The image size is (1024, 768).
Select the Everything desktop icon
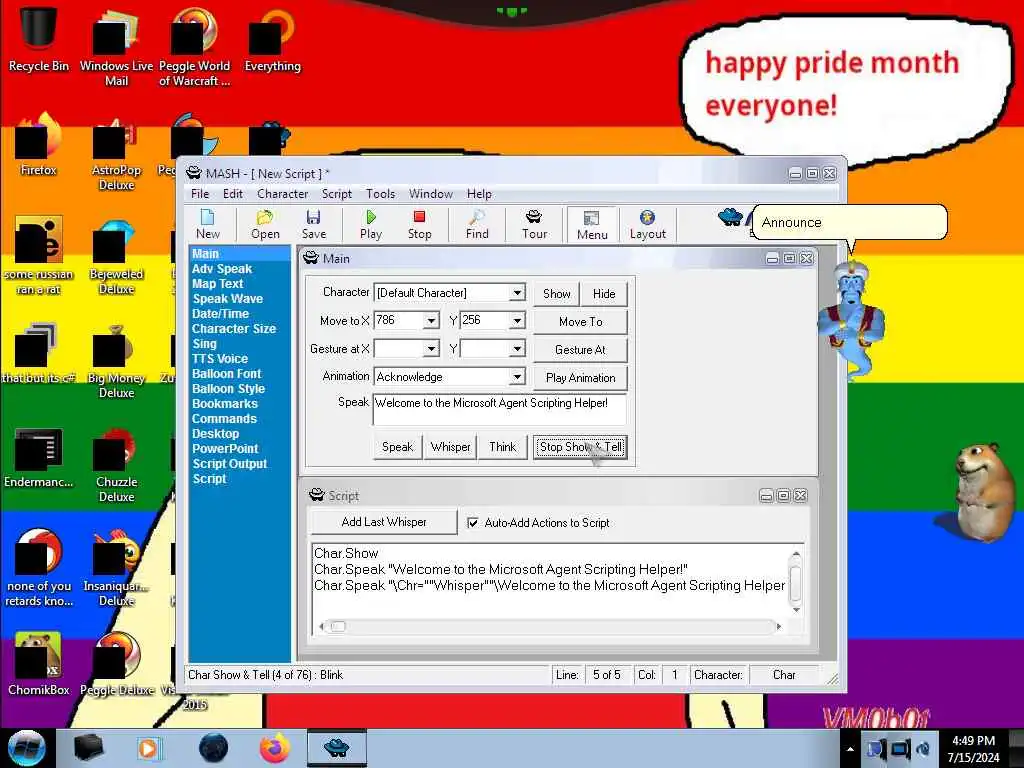[x=272, y=40]
